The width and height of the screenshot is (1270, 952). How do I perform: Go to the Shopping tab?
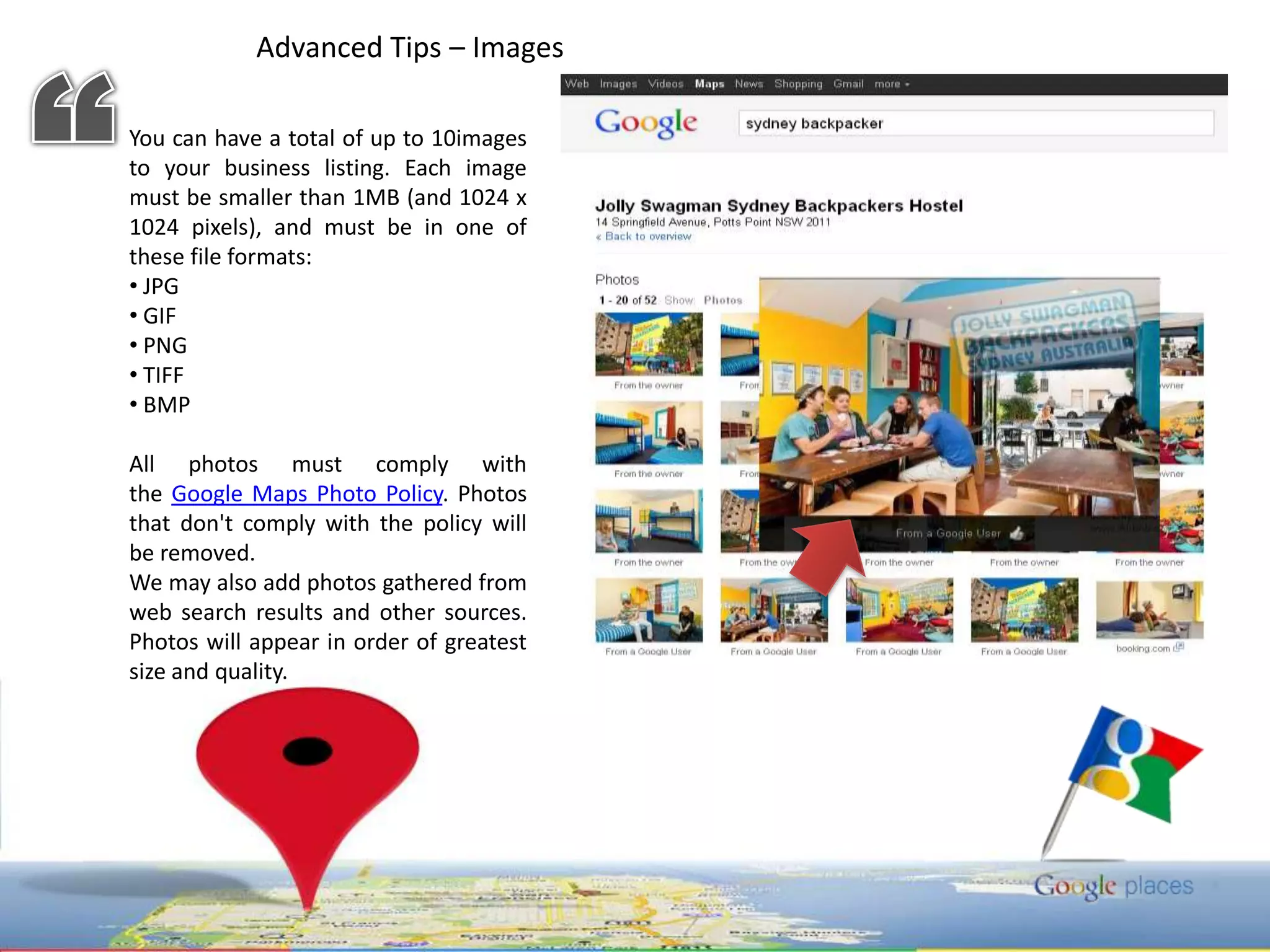tap(797, 84)
